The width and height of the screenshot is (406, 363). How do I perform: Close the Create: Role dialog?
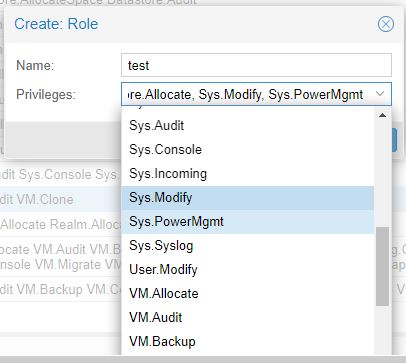coord(386,24)
